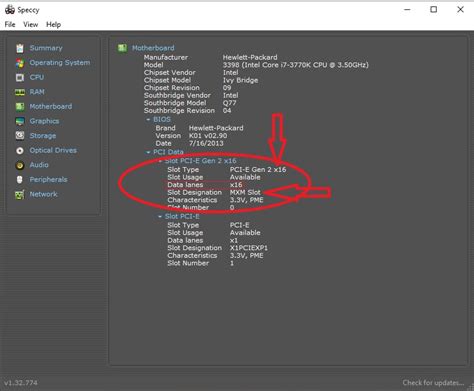Click the Chipset Model value Ivy Bridge
474x391 pixels.
(240, 80)
